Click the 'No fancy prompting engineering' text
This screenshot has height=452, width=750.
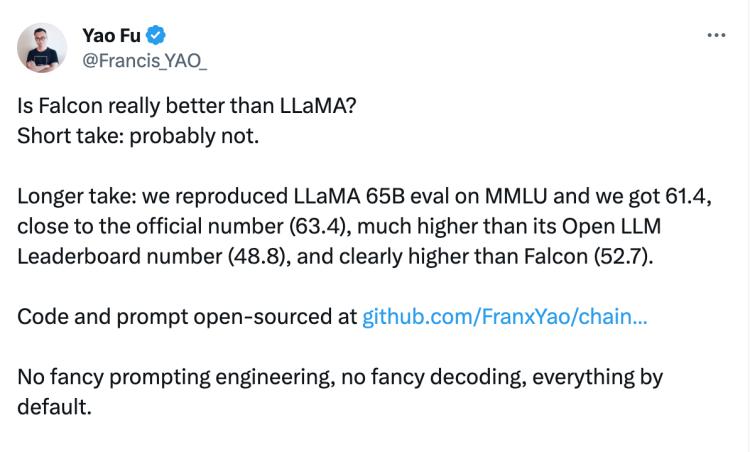pyautogui.click(x=160, y=379)
